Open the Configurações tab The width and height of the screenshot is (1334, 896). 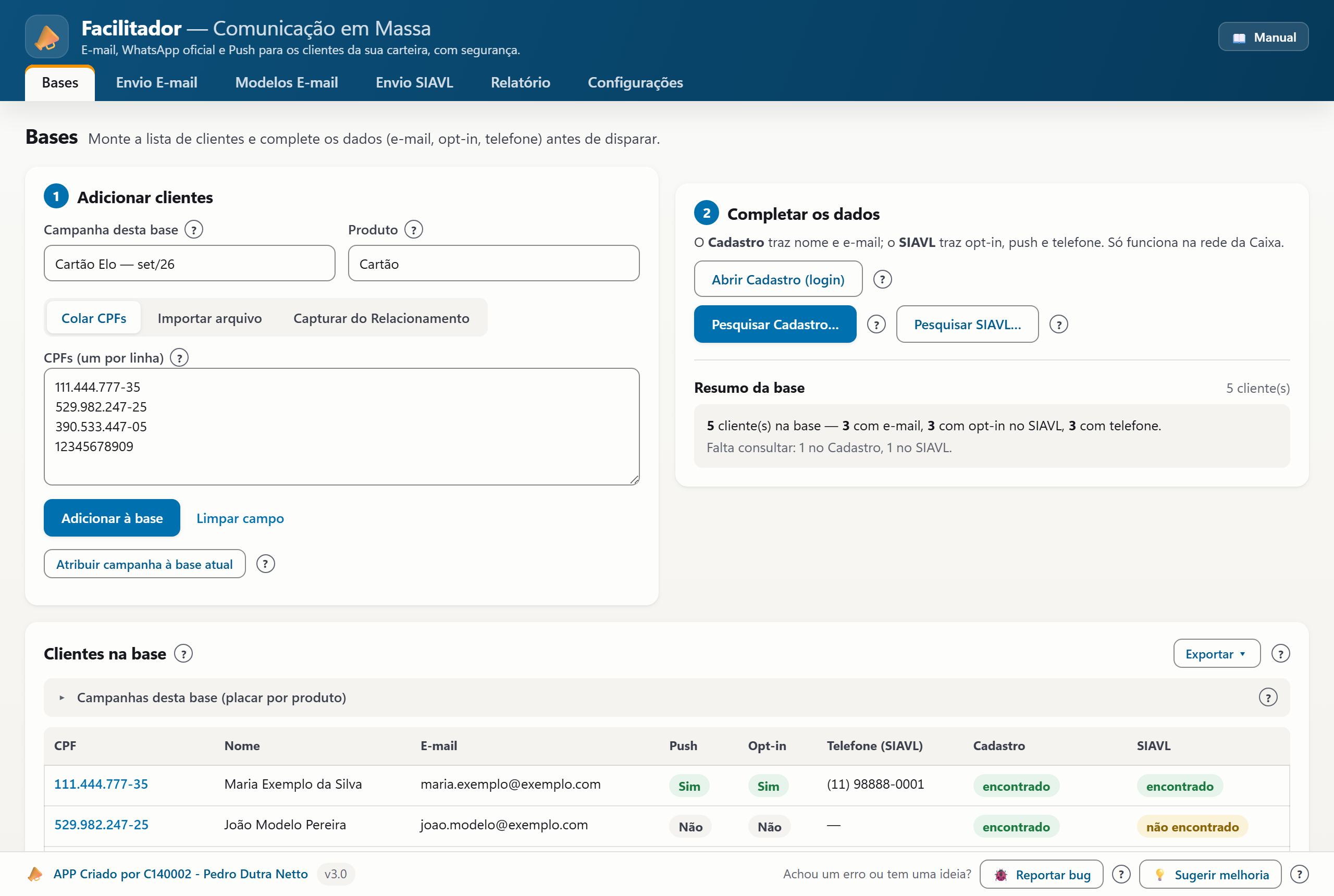click(635, 83)
